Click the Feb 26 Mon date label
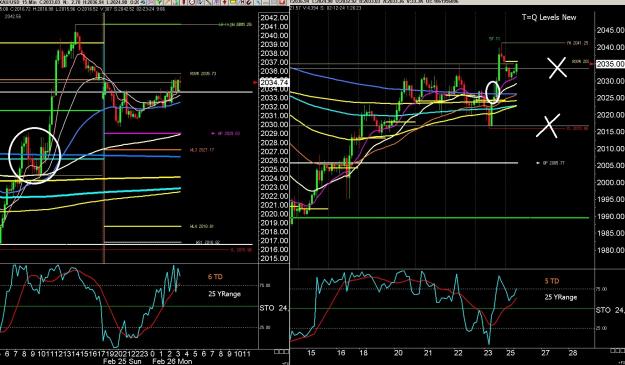The height and width of the screenshot is (365, 625). (172, 361)
